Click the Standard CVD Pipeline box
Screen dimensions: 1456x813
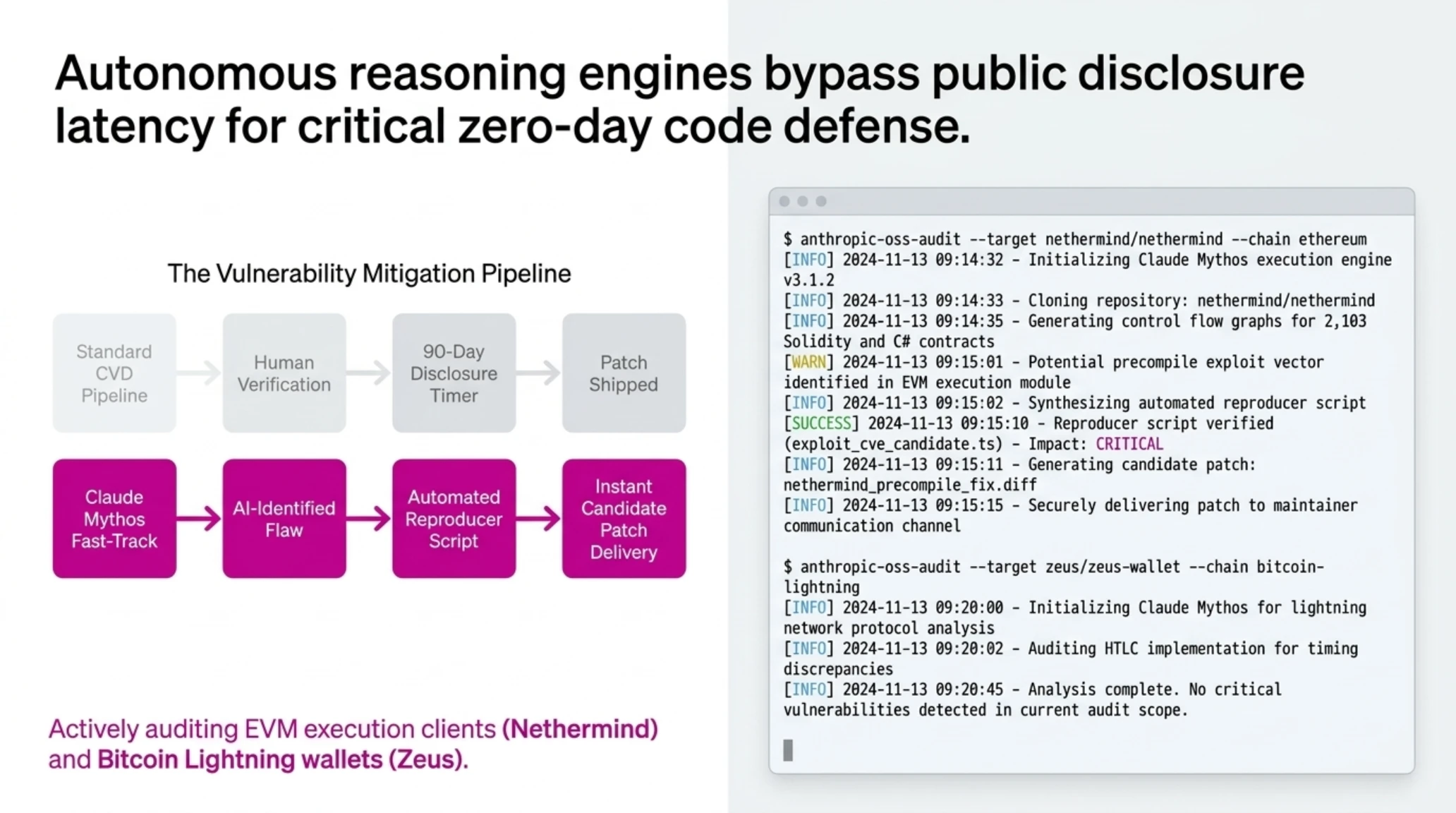[114, 373]
